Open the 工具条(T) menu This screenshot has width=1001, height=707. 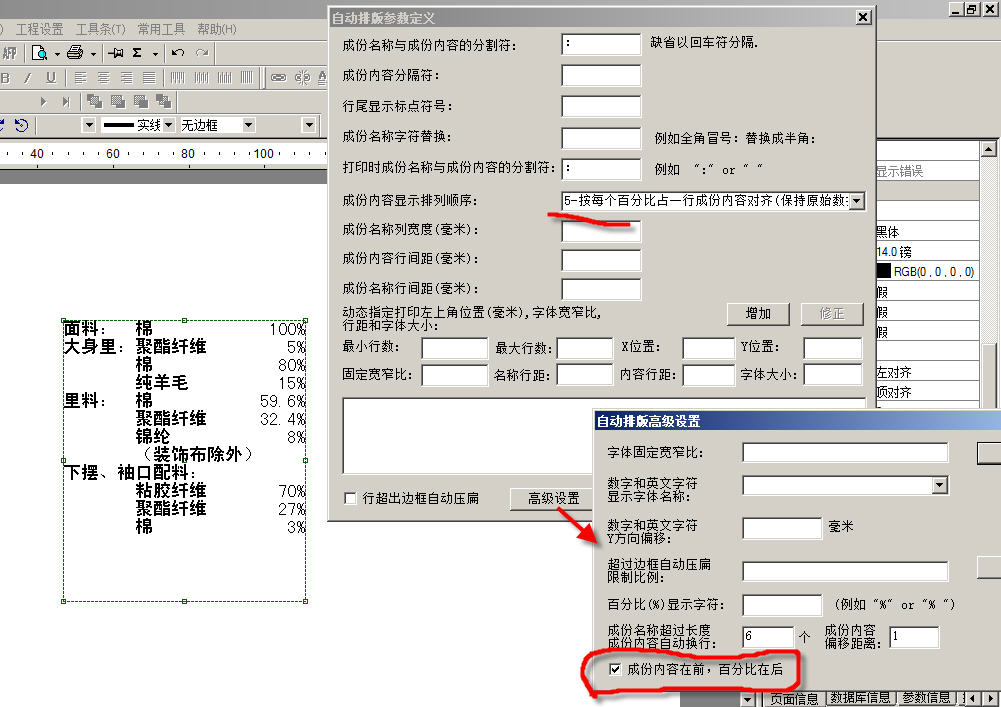click(x=101, y=29)
